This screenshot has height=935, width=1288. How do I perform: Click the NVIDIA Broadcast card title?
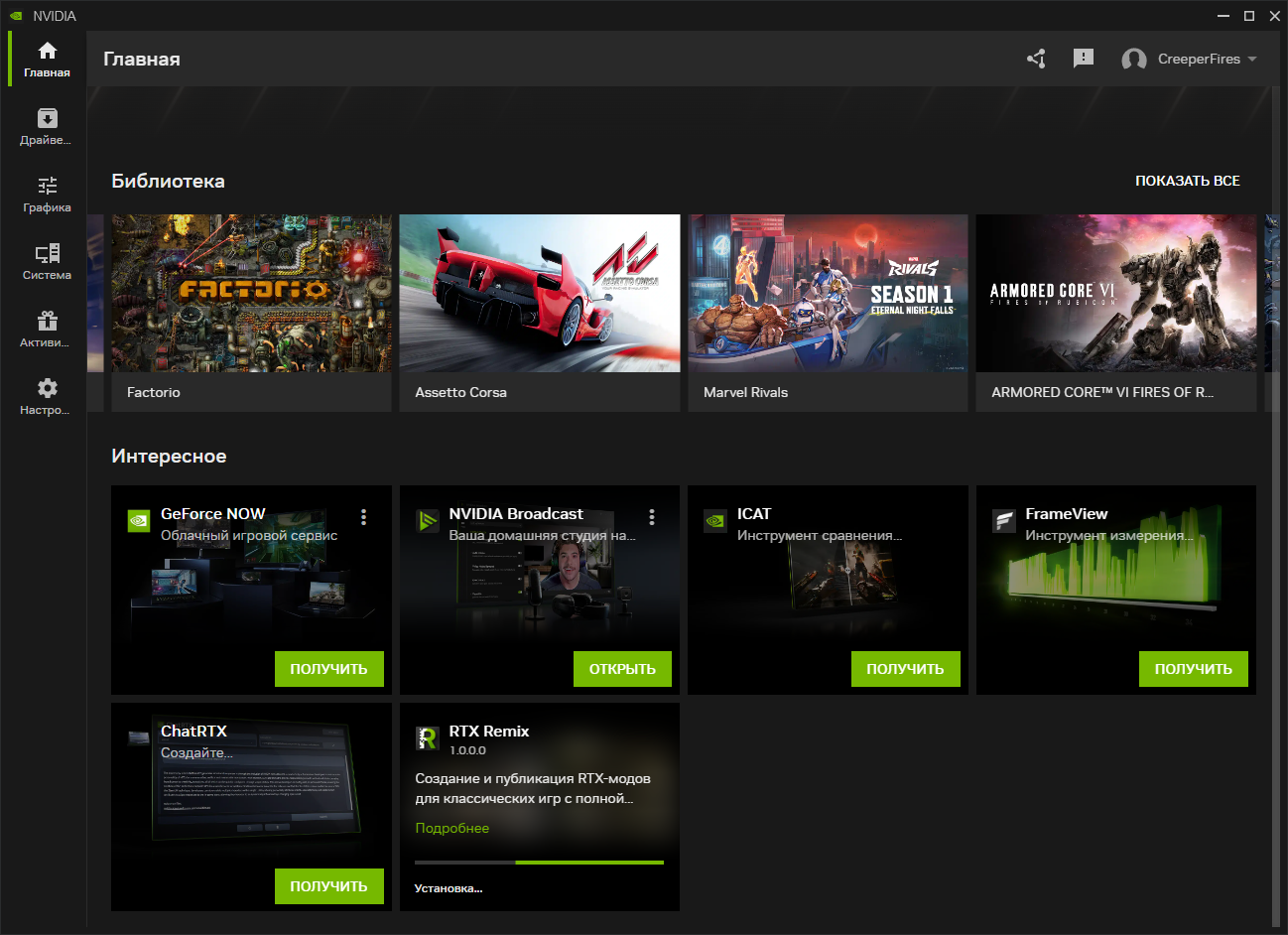coord(516,513)
